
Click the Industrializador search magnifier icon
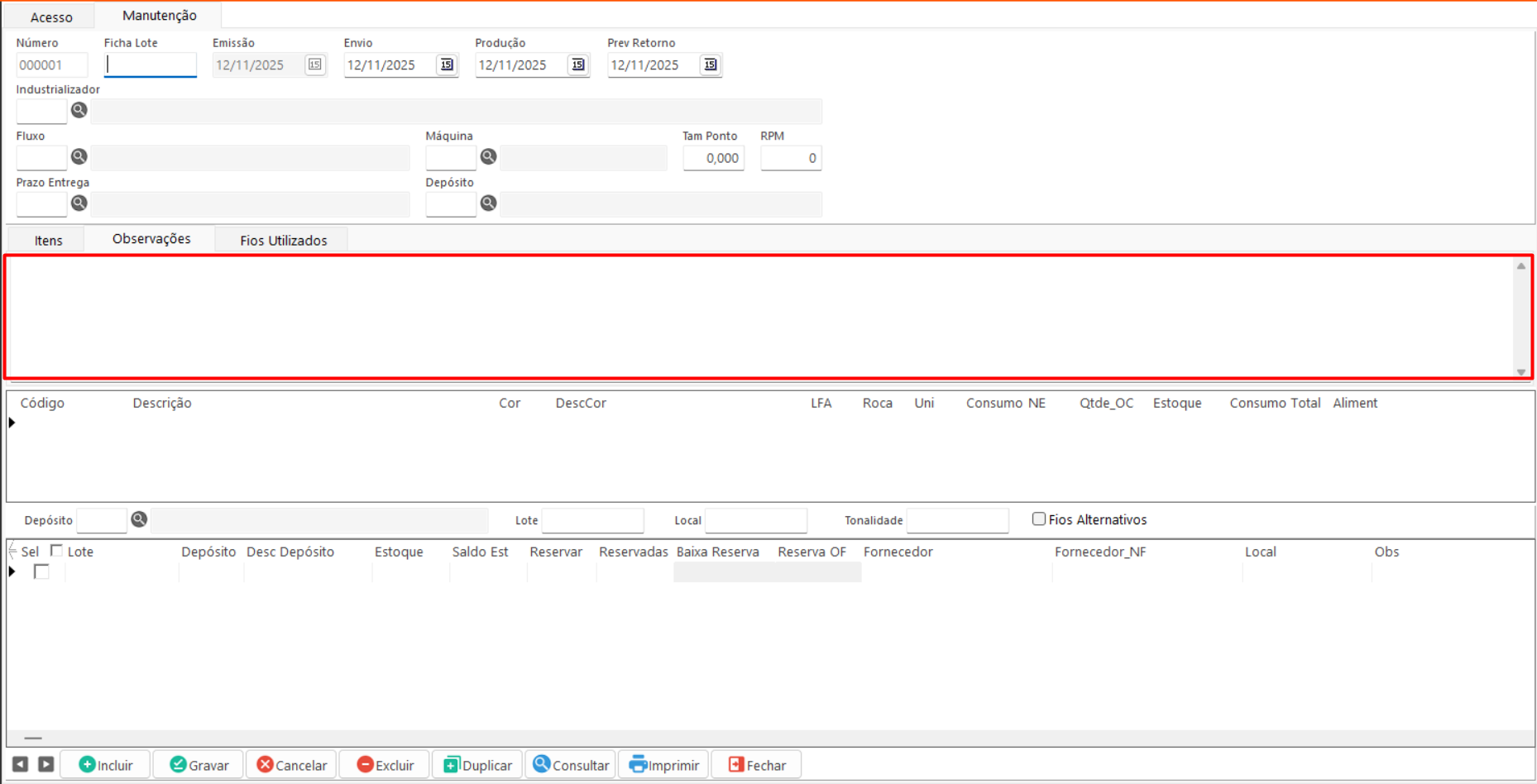(79, 110)
